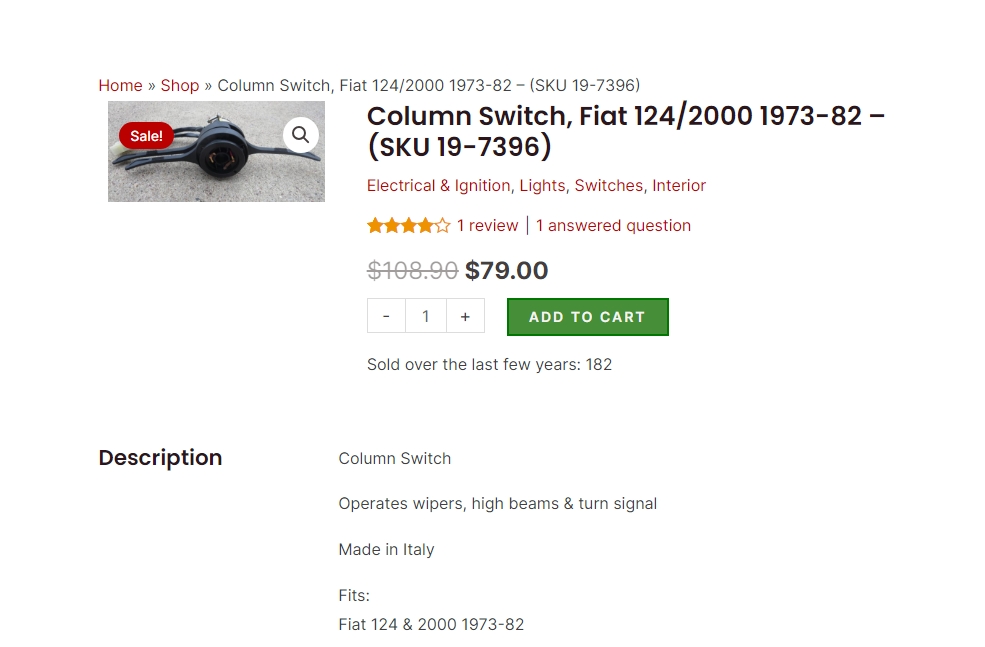Click the magnifying glass zoom icon on image
Viewport: 985px width, 647px height.
[x=300, y=135]
